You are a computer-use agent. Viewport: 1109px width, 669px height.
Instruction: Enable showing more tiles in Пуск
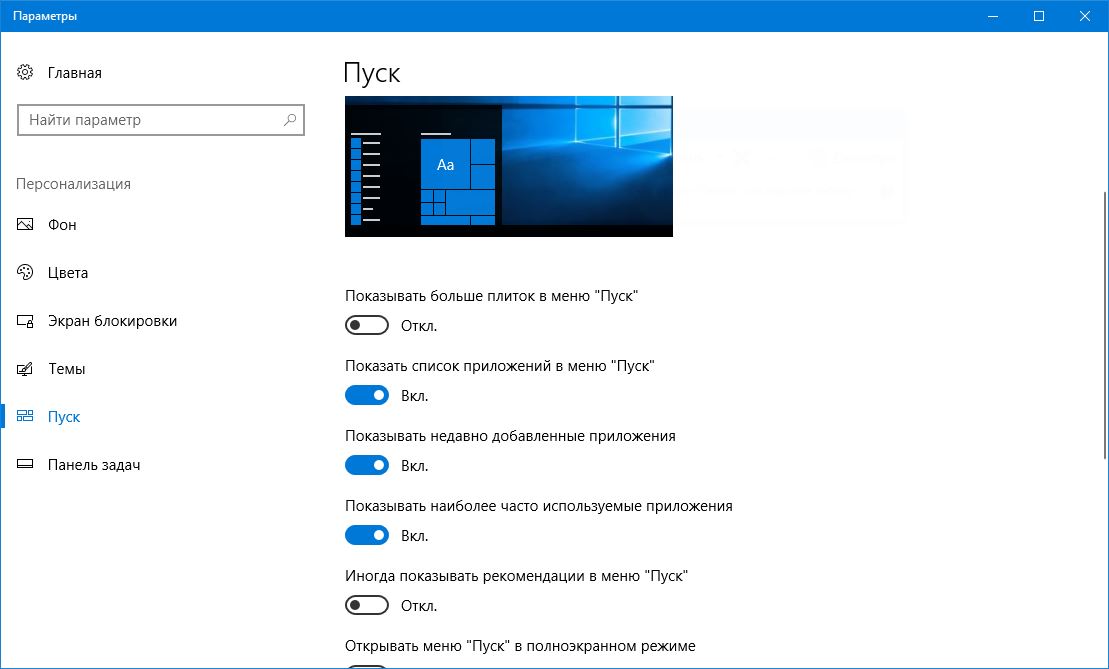point(367,325)
